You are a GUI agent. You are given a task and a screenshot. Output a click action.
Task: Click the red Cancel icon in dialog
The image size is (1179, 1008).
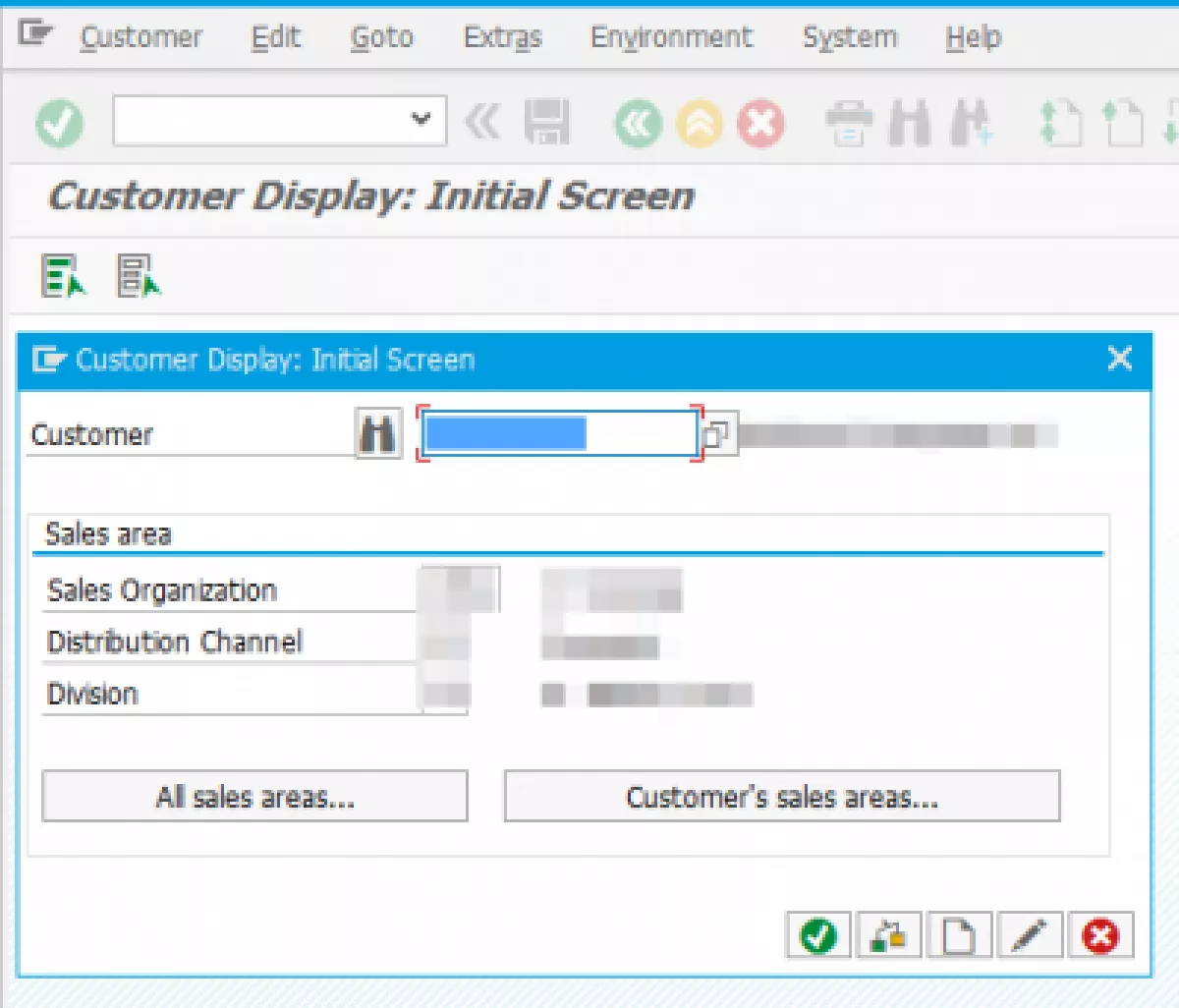point(1100,934)
